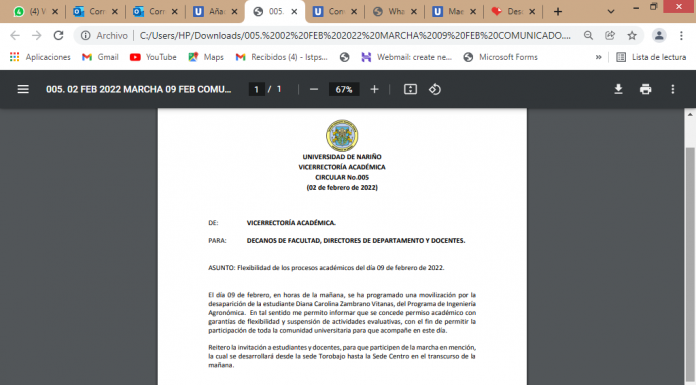Show hidden bookmarks with double chevron
This screenshot has width=696, height=385.
pyautogui.click(x=598, y=57)
